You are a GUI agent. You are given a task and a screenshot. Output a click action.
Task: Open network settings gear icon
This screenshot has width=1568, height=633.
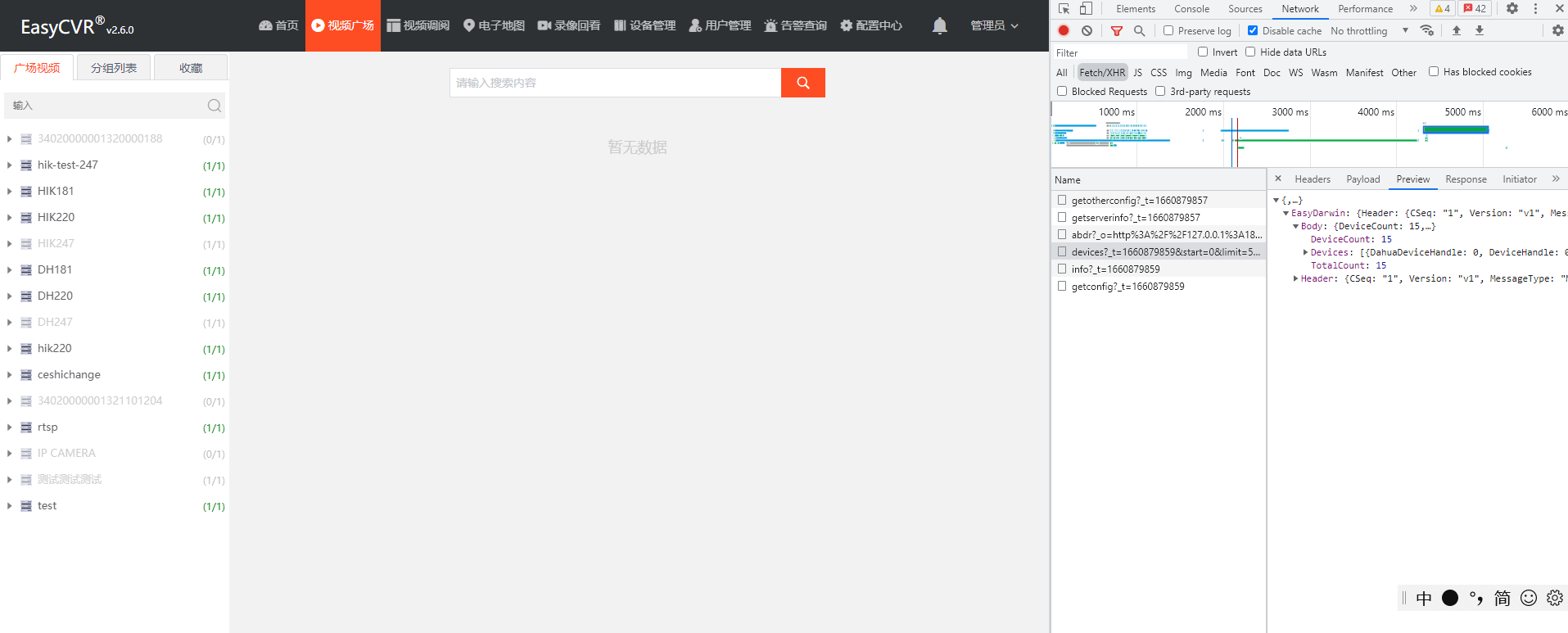click(1557, 30)
